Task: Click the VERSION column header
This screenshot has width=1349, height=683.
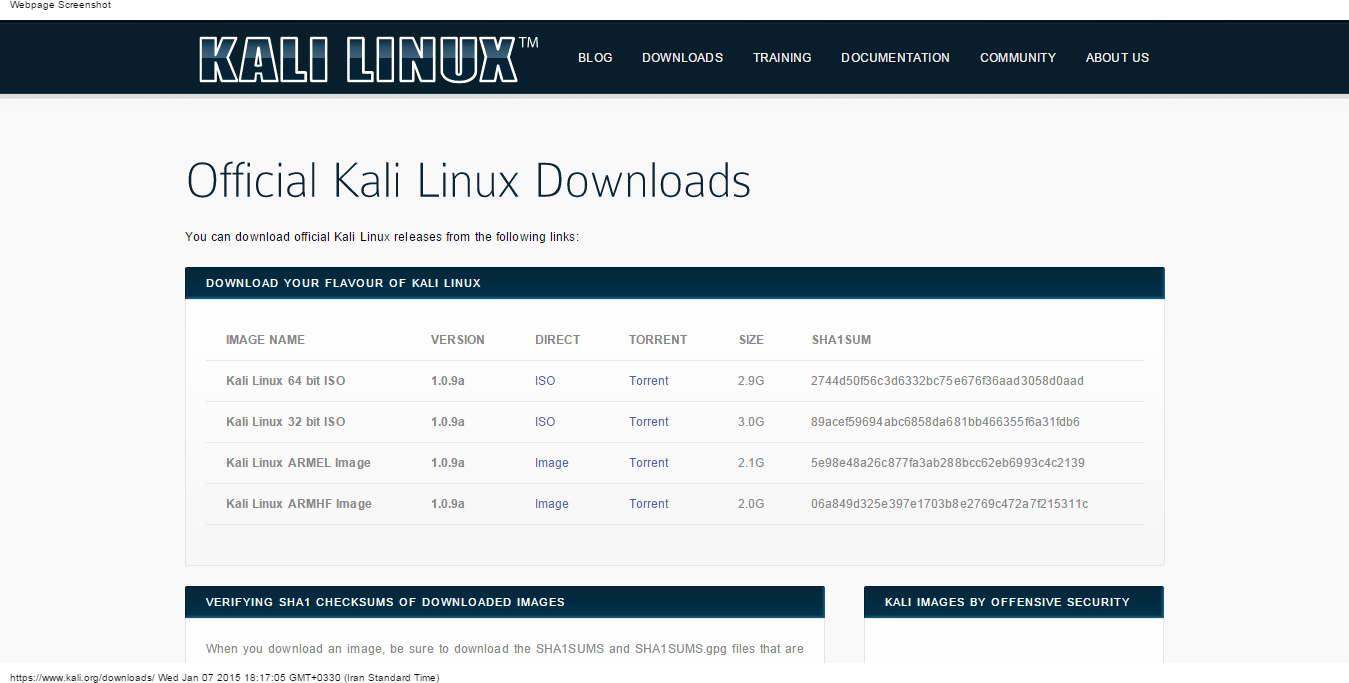Action: pyautogui.click(x=458, y=340)
